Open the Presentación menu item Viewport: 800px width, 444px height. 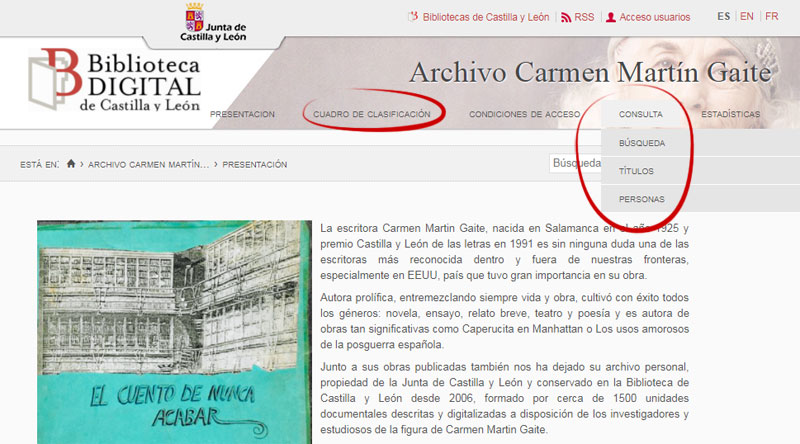tap(242, 114)
